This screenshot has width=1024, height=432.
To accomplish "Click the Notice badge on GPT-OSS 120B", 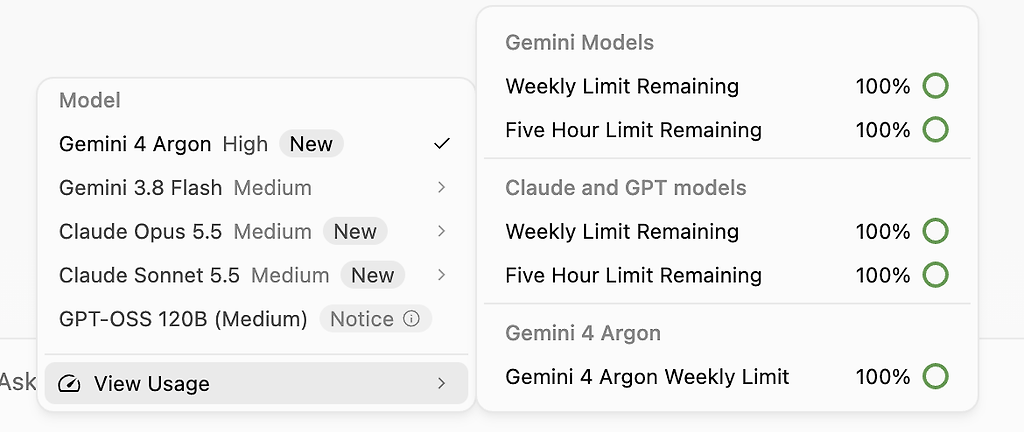I will coord(376,318).
